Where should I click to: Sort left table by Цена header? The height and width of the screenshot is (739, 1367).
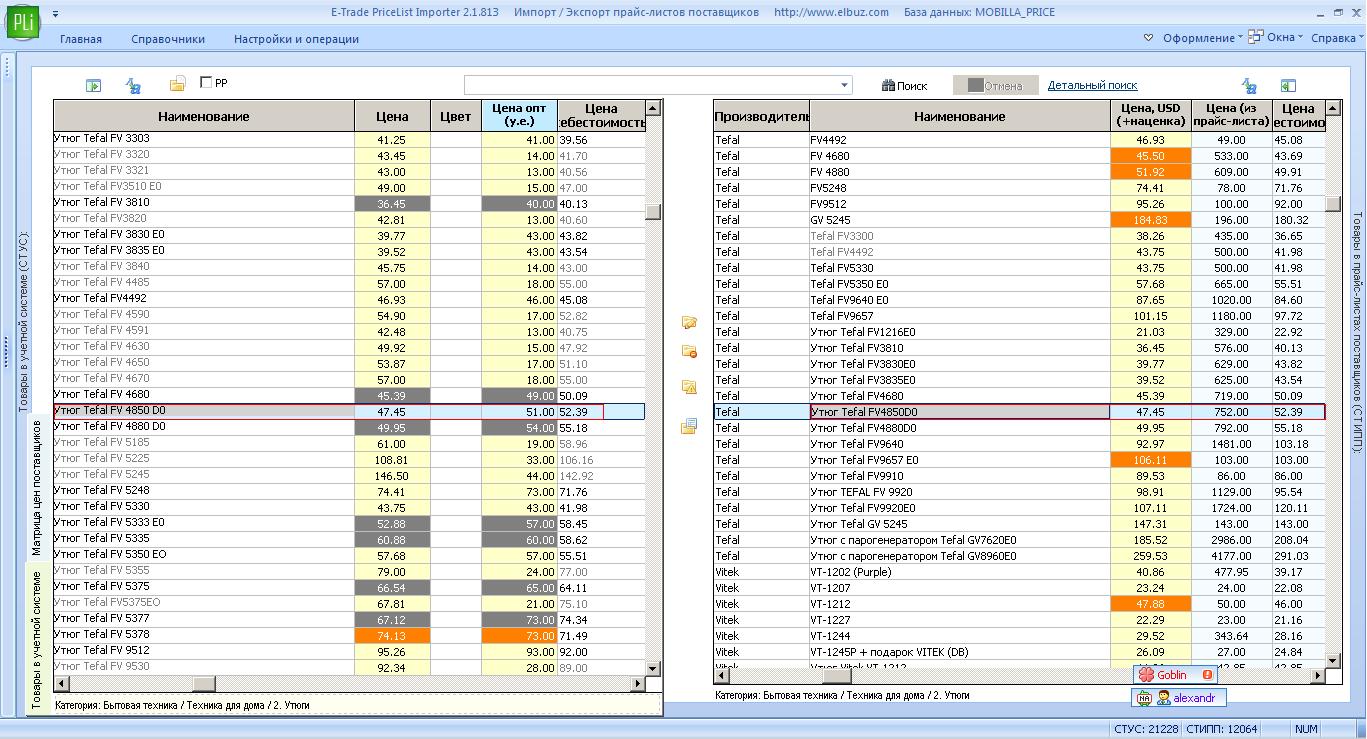pyautogui.click(x=392, y=116)
